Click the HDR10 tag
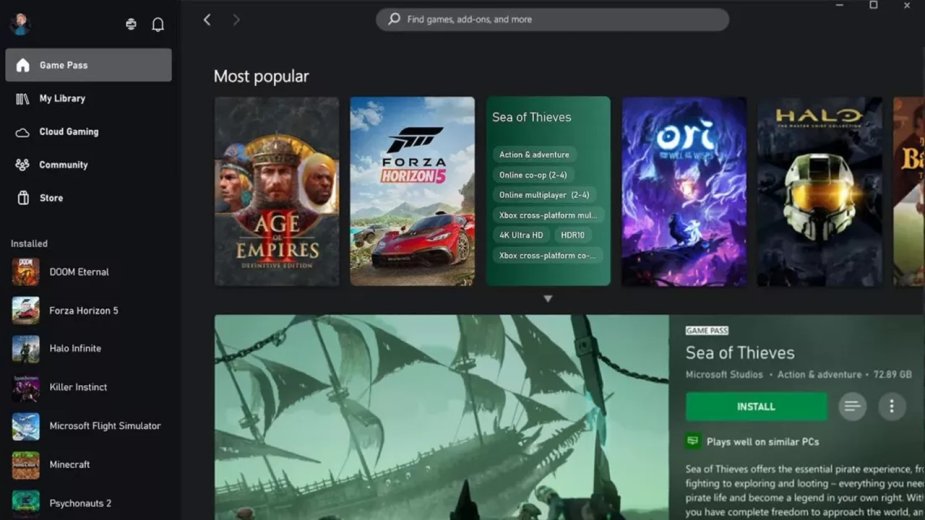This screenshot has width=925, height=520. [x=572, y=235]
